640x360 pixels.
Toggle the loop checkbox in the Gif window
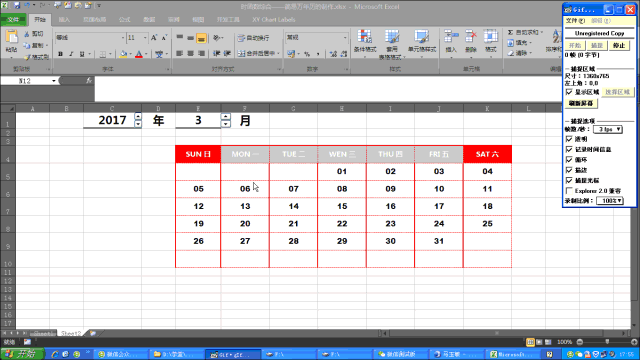[569, 160]
